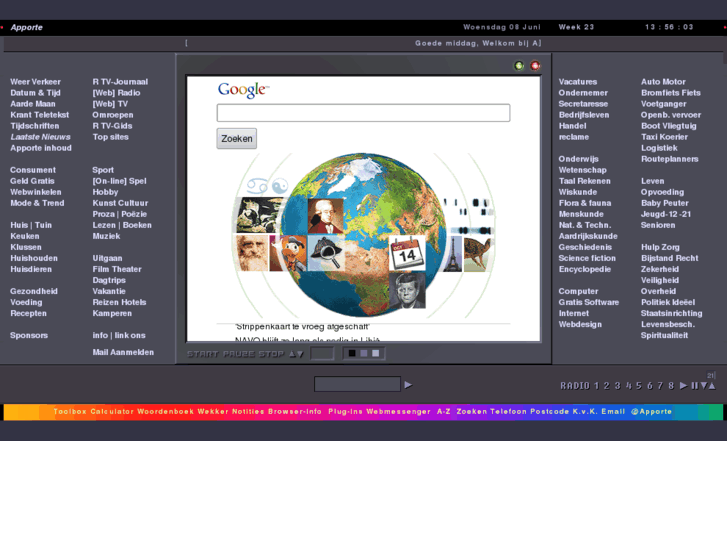Screen dimensions: 727x545
Task: Click the Cancer zodiac symbol icon
Action: 256,186
